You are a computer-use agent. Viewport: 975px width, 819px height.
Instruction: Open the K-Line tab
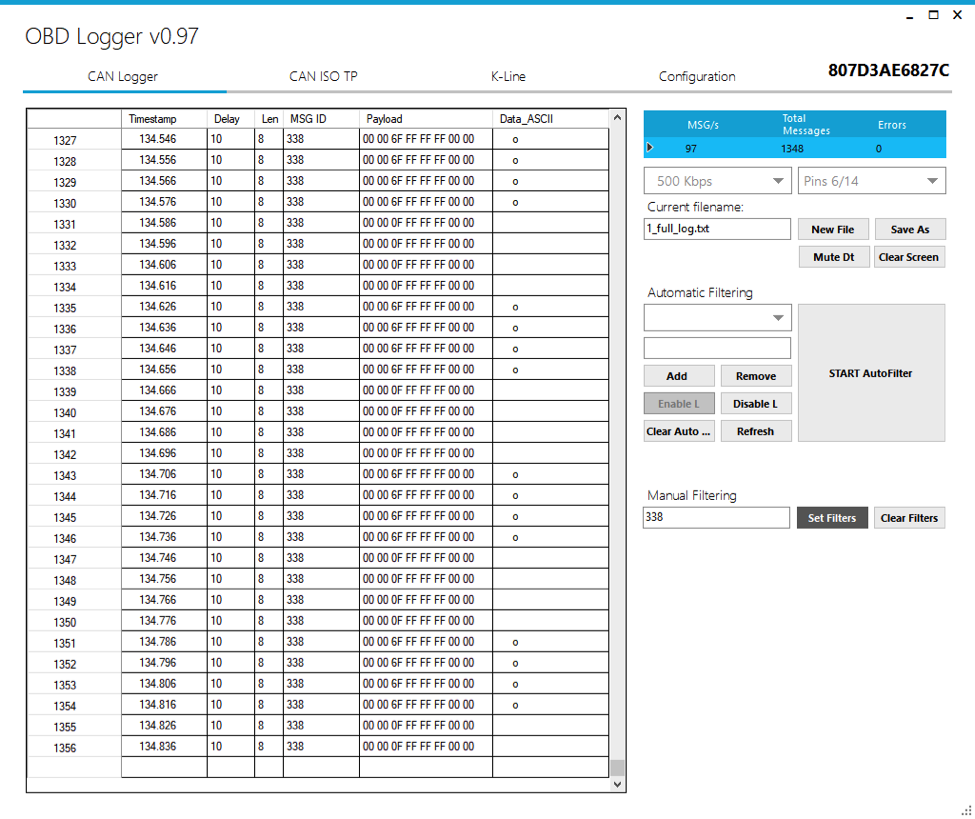pos(508,76)
